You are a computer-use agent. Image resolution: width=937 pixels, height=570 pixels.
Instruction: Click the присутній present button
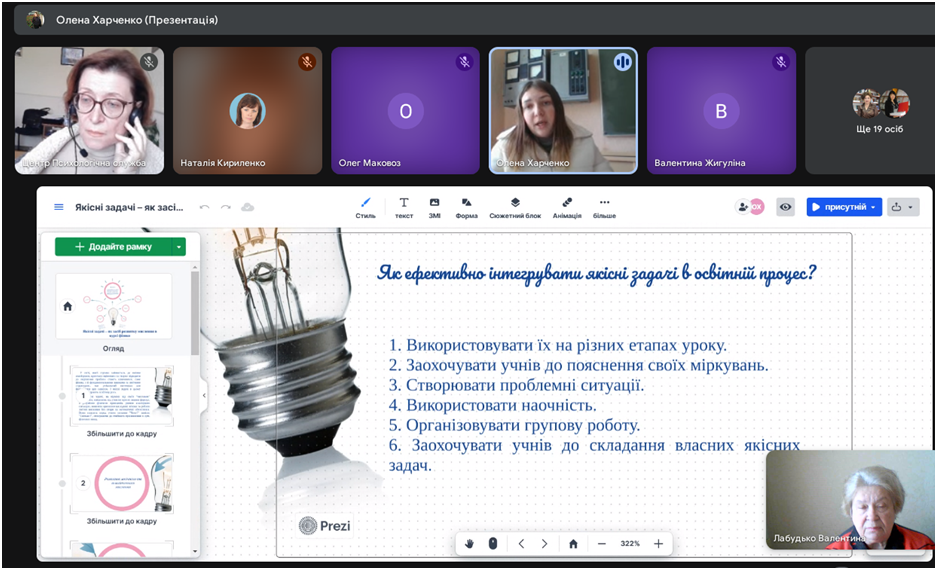tap(839, 207)
